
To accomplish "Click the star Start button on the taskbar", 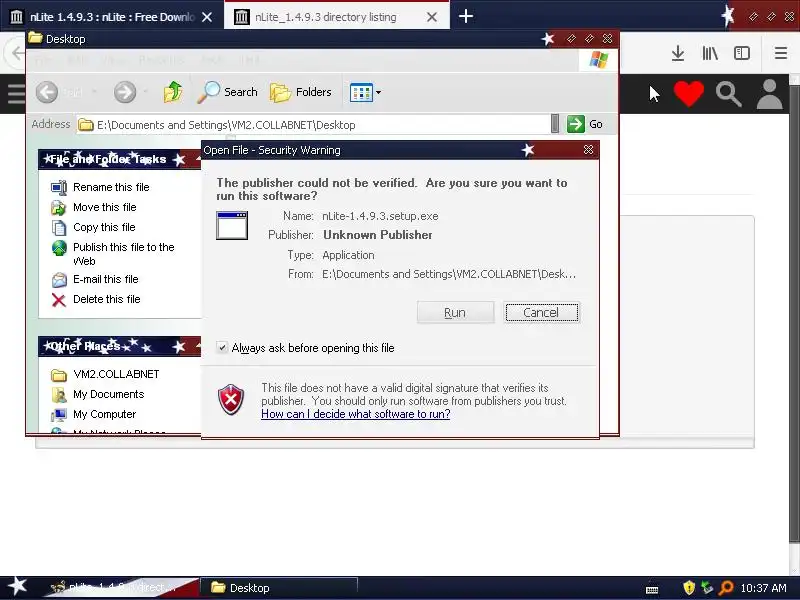I will [17, 587].
